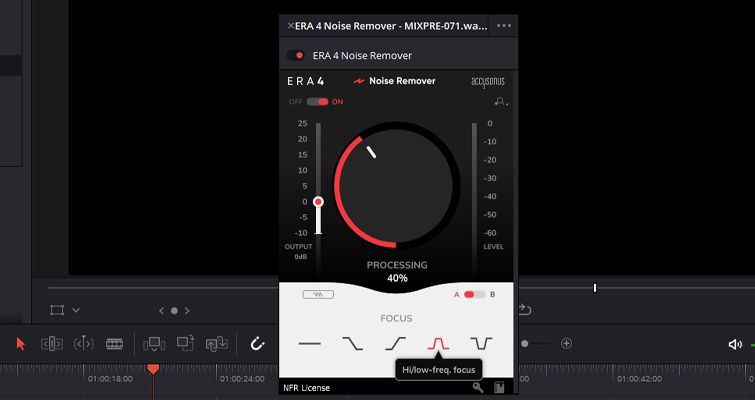Toggle the magnet snapping icon
Screen dimensions: 755x400
257,343
